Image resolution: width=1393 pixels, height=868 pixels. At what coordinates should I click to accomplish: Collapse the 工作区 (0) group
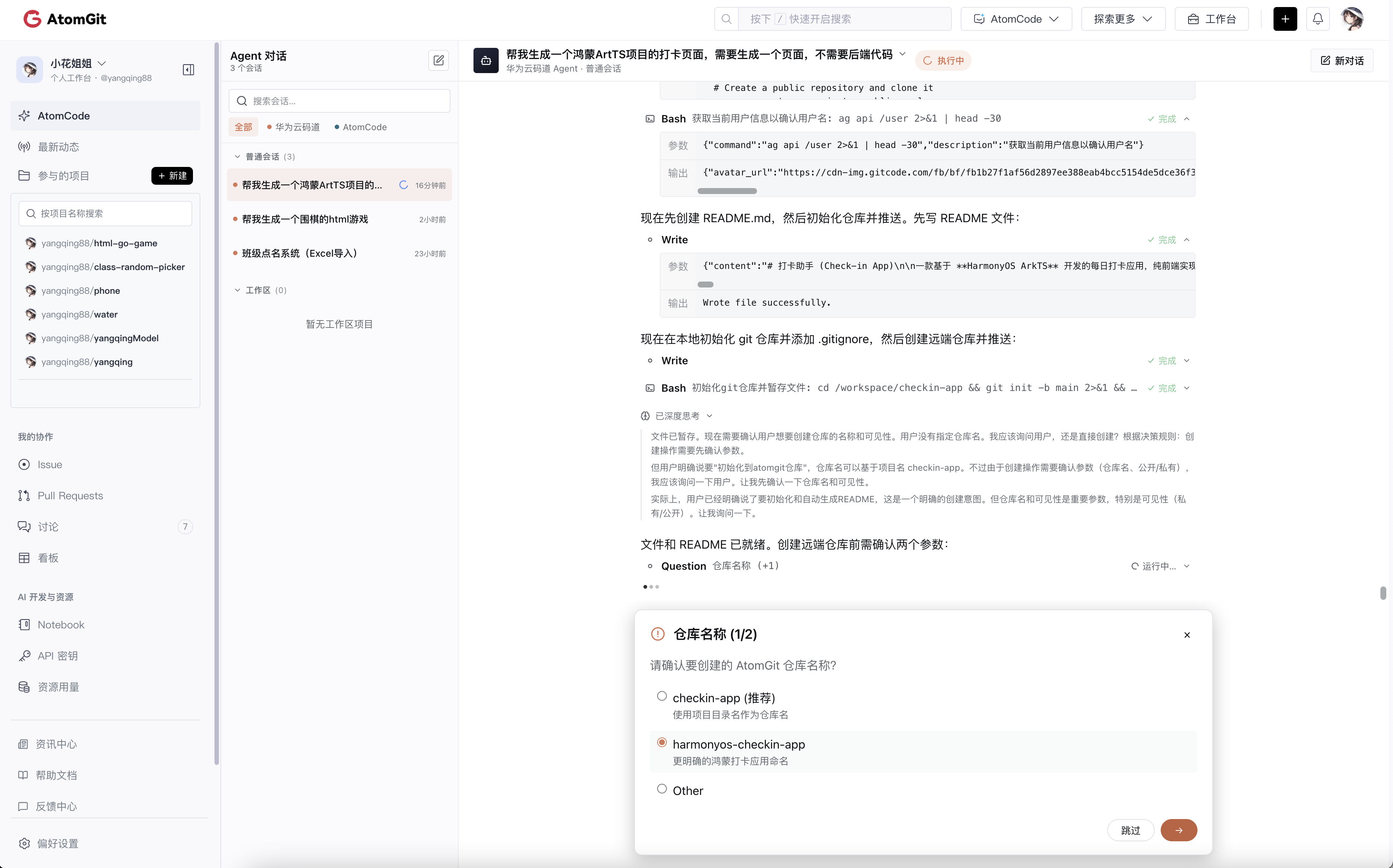click(237, 290)
